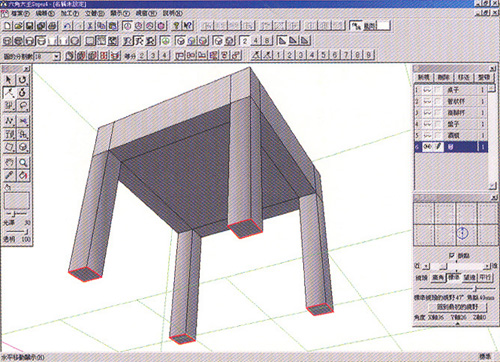
Task: Click the color swatch box in tool palette
Action: pyautogui.click(x=16, y=201)
